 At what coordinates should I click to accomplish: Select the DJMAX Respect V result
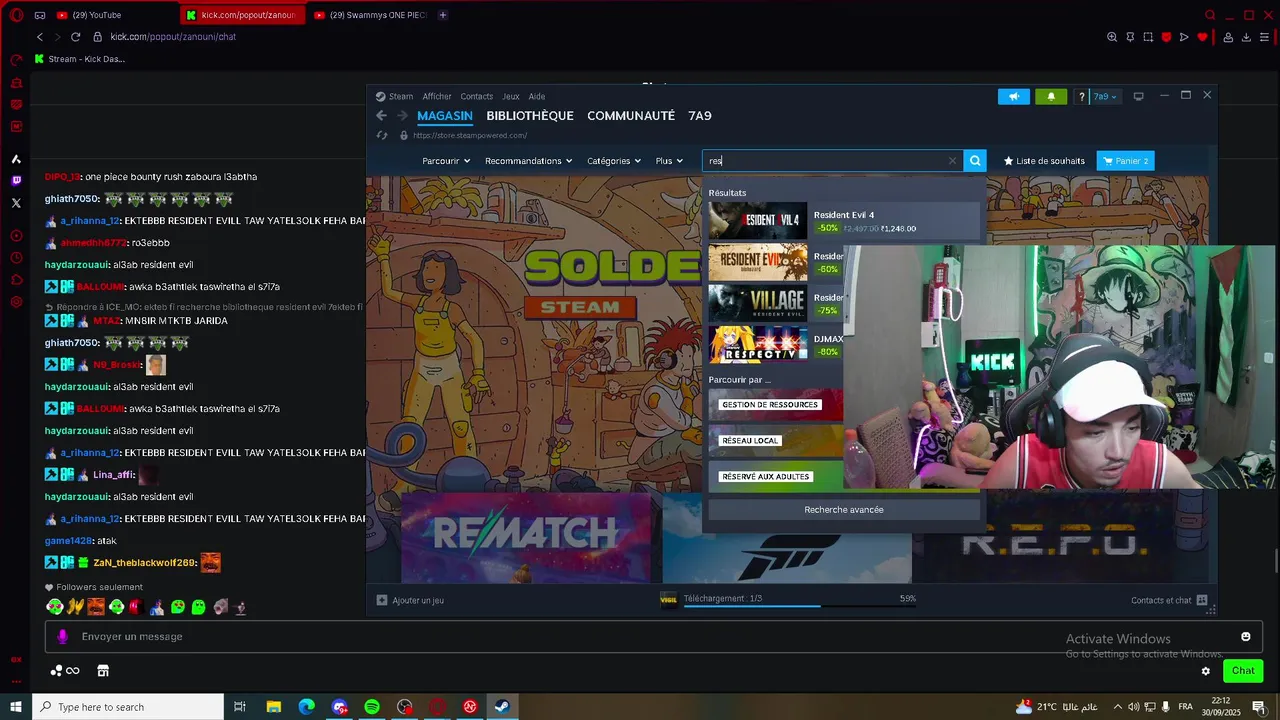click(x=776, y=344)
